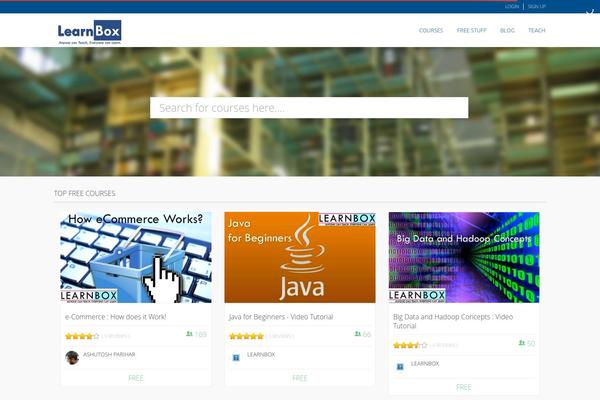Click the Ashutosh Parihar author name
The image size is (600, 400).
click(109, 354)
